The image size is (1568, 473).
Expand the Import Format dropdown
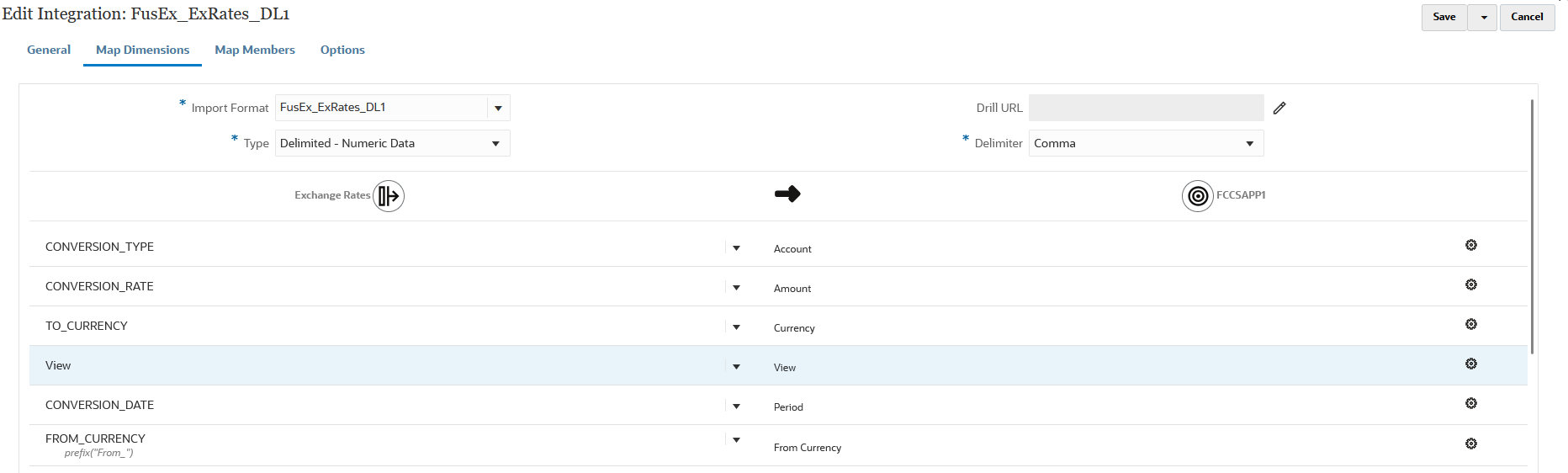(498, 108)
